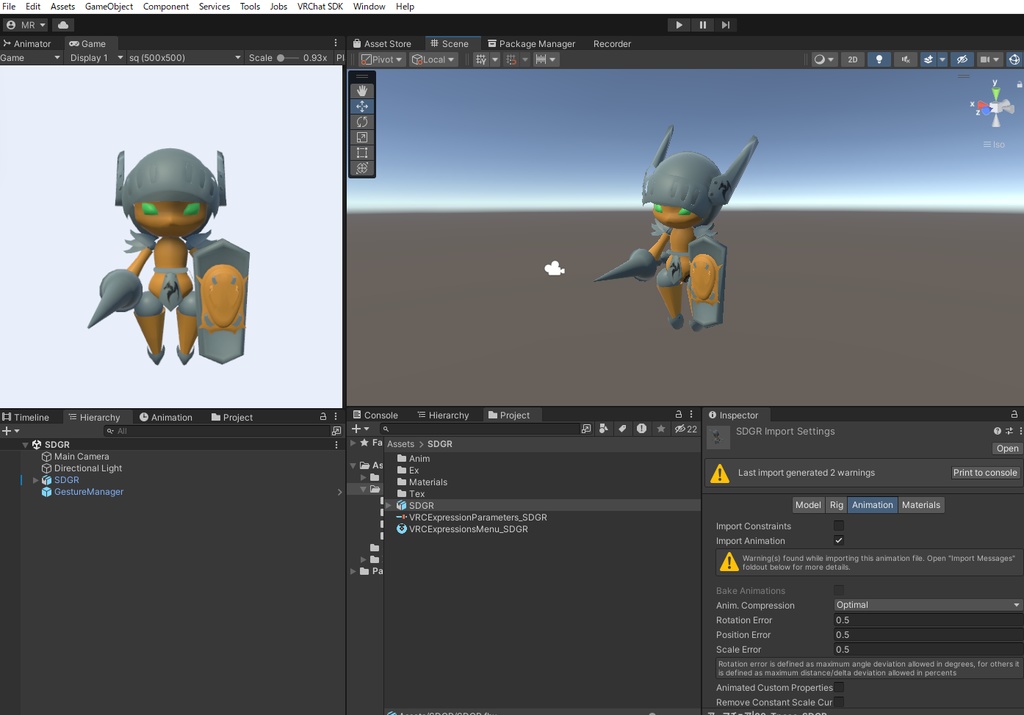Switch to the Rig tab
The image size is (1024, 715).
[x=836, y=505]
